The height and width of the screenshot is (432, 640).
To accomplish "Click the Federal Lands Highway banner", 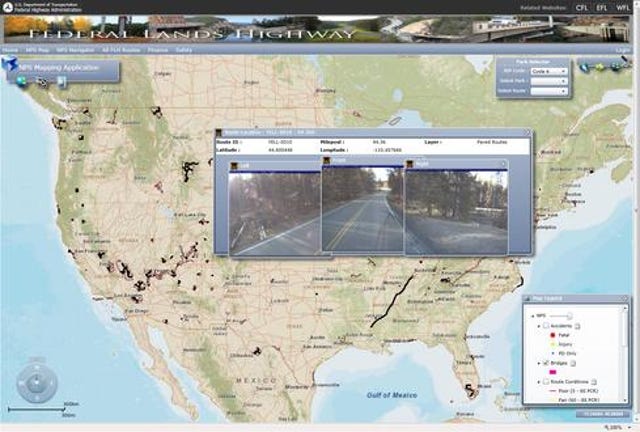I will [x=316, y=29].
